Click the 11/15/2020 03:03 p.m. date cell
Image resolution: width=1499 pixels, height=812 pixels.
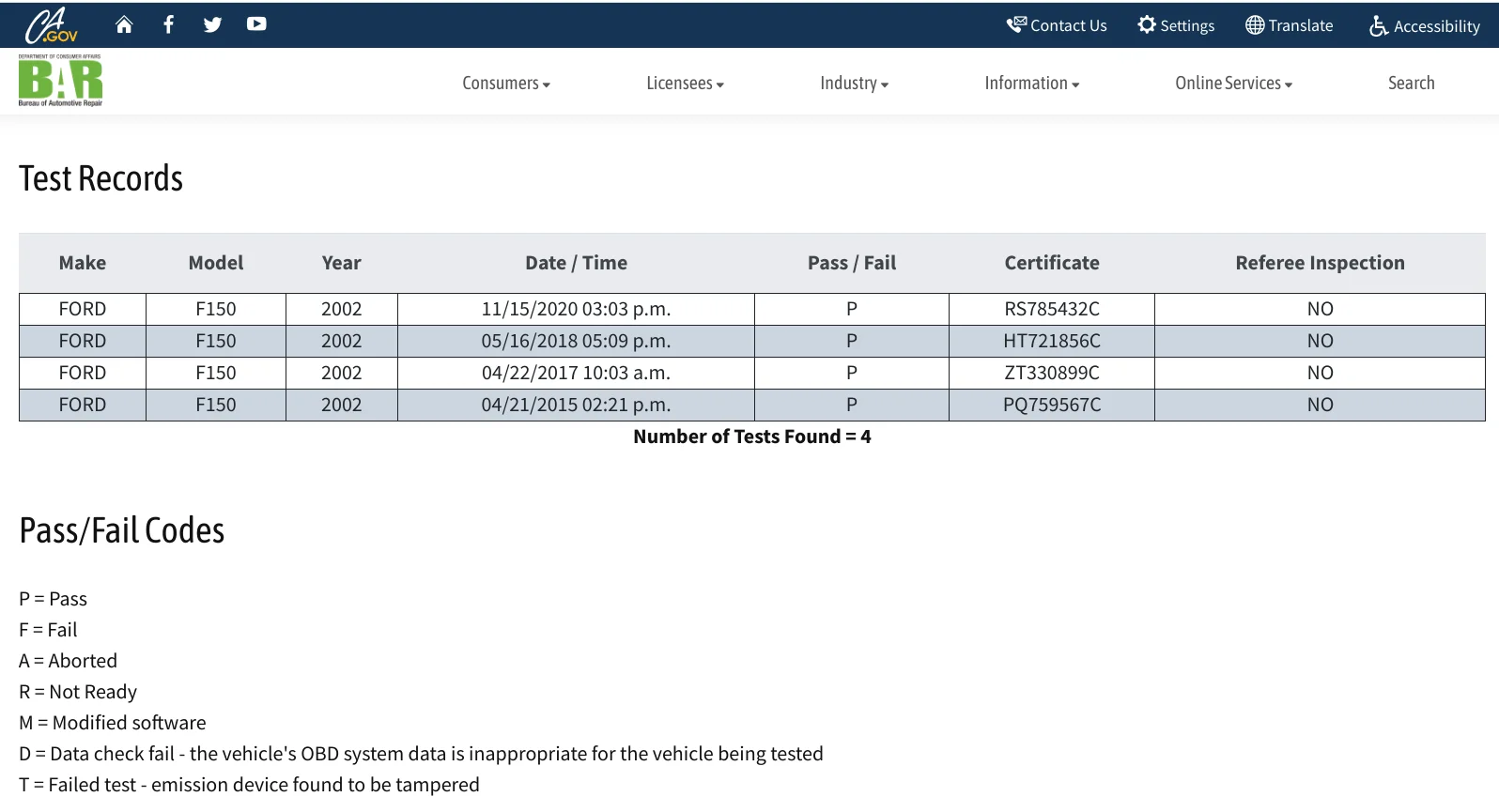pos(577,309)
